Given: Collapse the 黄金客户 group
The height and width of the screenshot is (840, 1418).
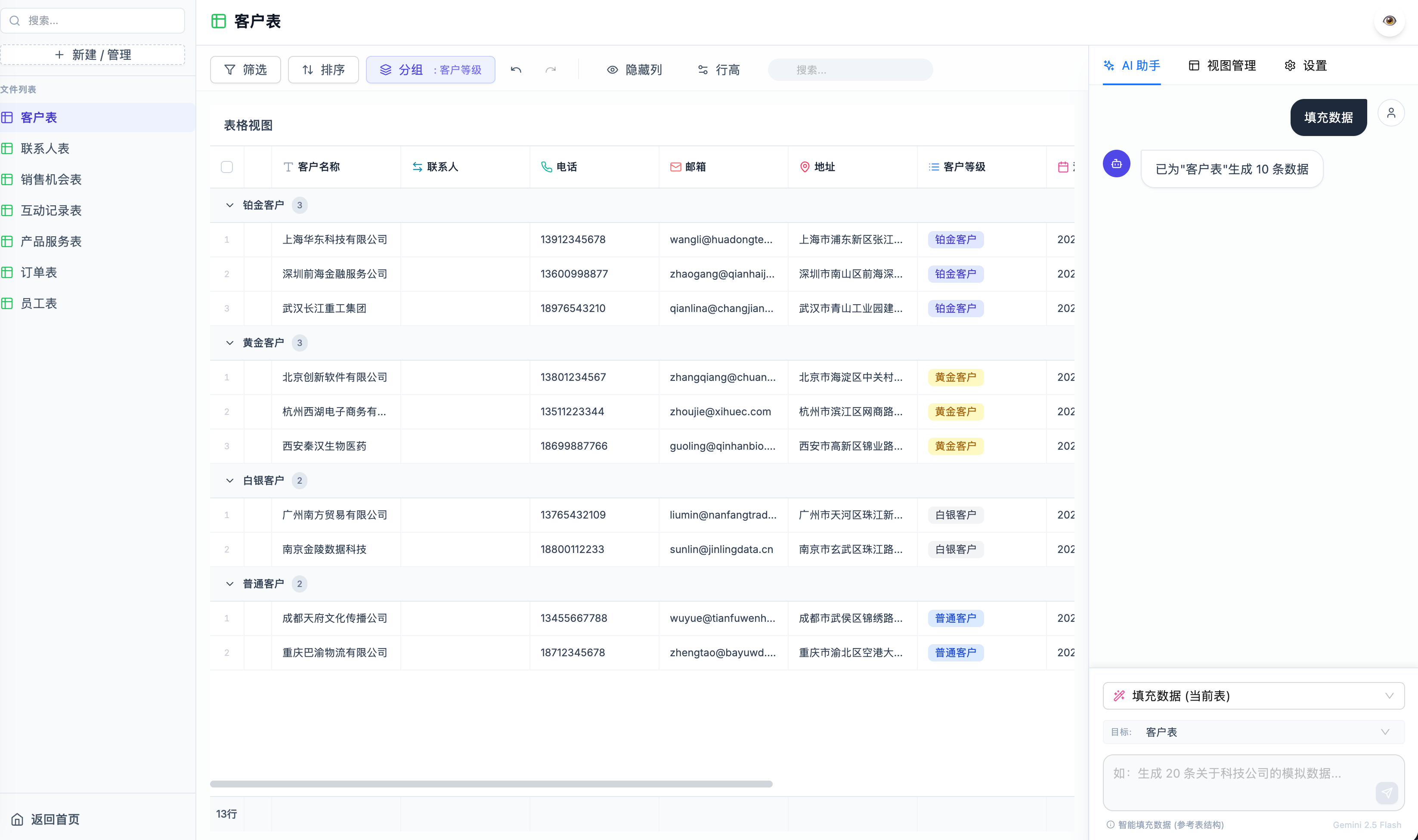Looking at the screenshot, I should pyautogui.click(x=230, y=343).
